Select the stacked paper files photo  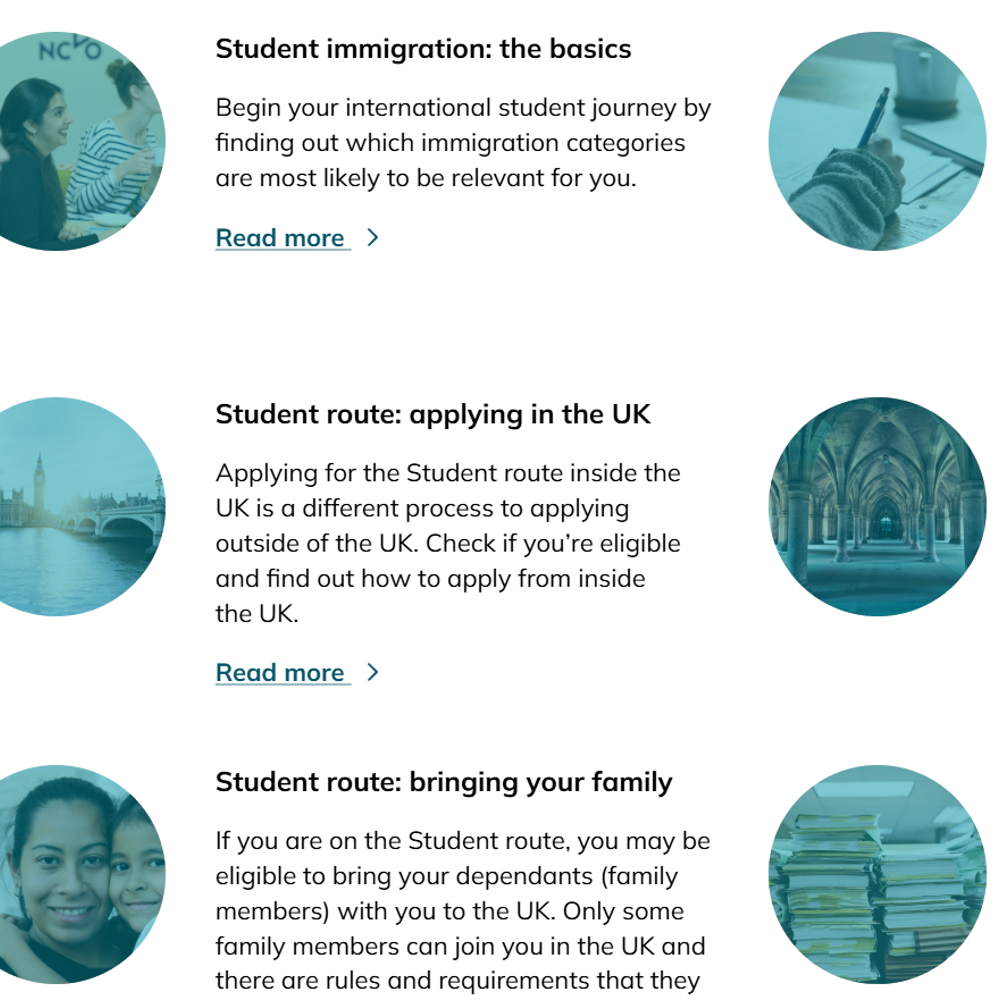point(877,874)
